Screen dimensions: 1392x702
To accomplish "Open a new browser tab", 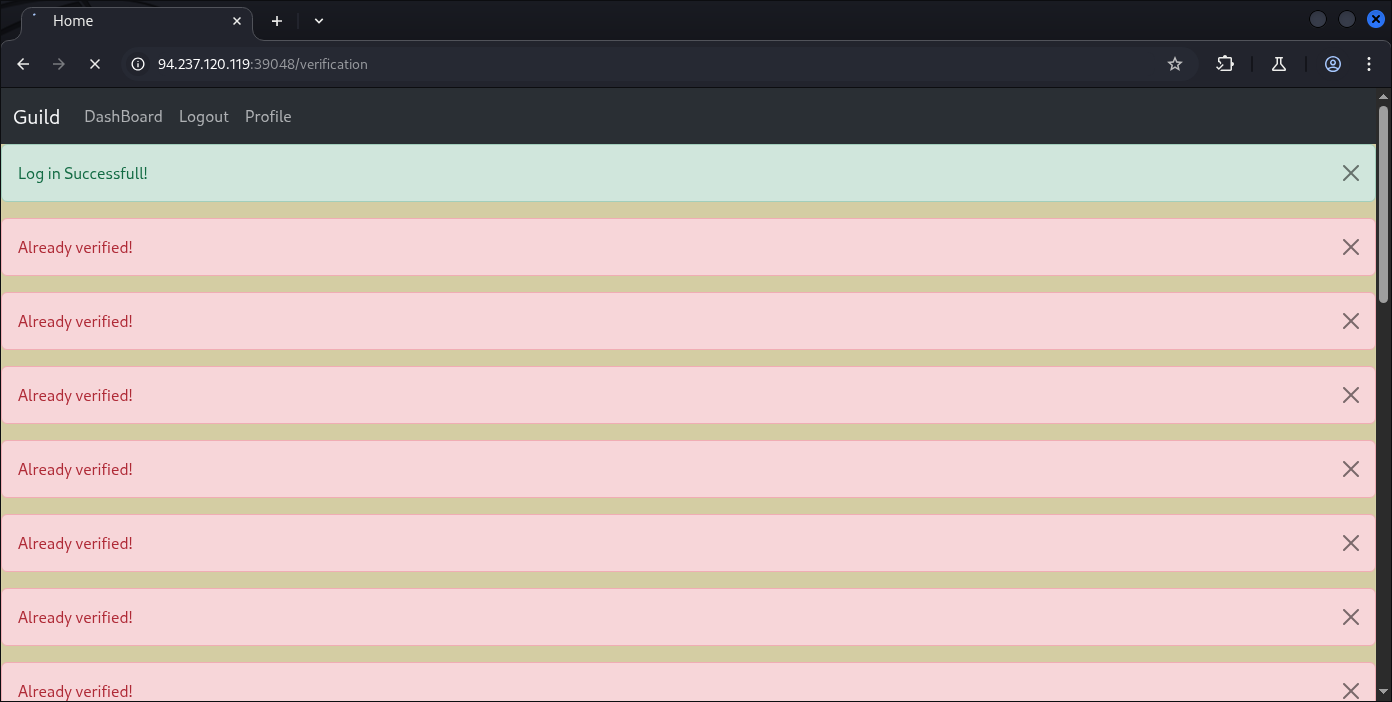I will pyautogui.click(x=277, y=21).
